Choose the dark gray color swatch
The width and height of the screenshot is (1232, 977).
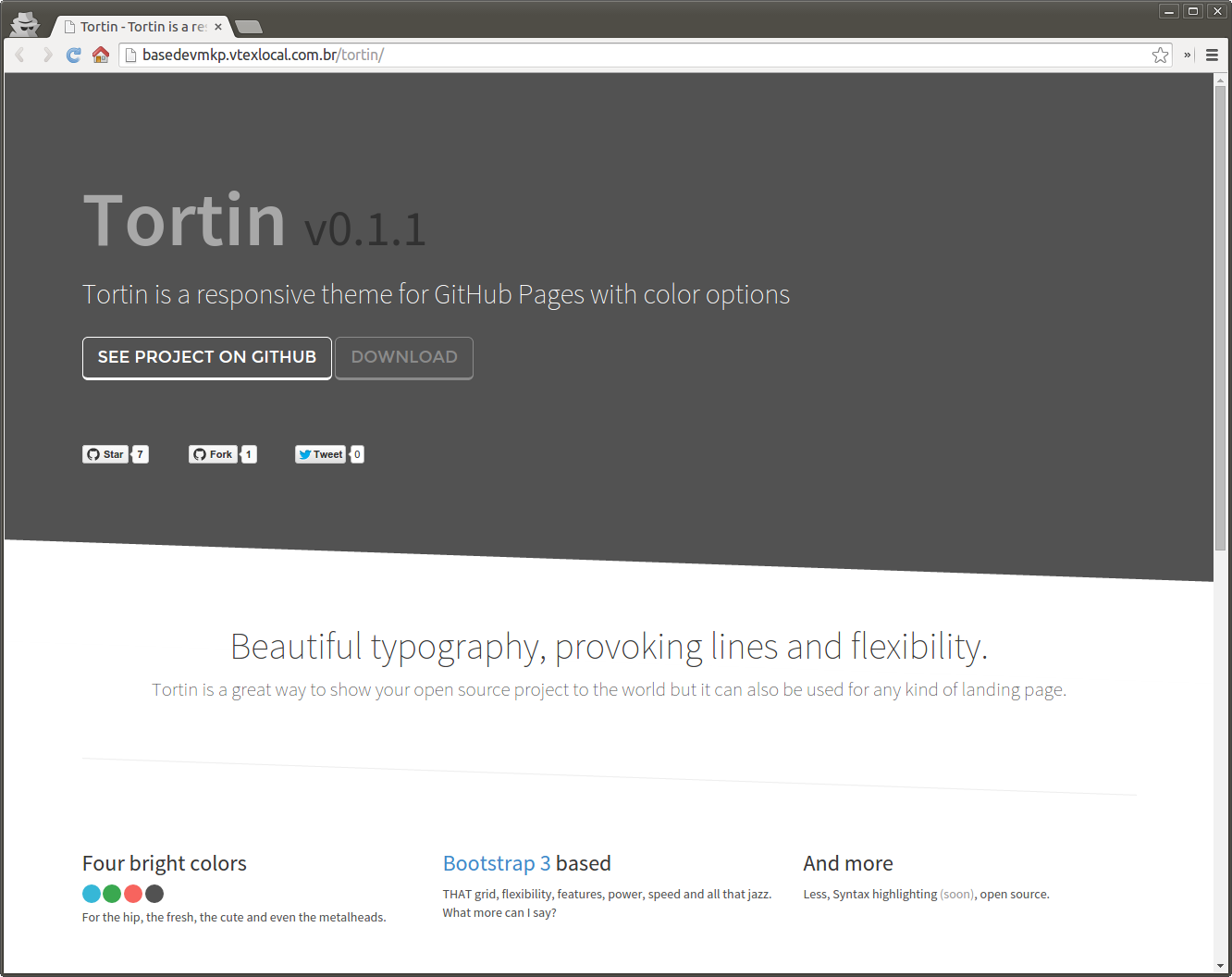click(x=154, y=894)
